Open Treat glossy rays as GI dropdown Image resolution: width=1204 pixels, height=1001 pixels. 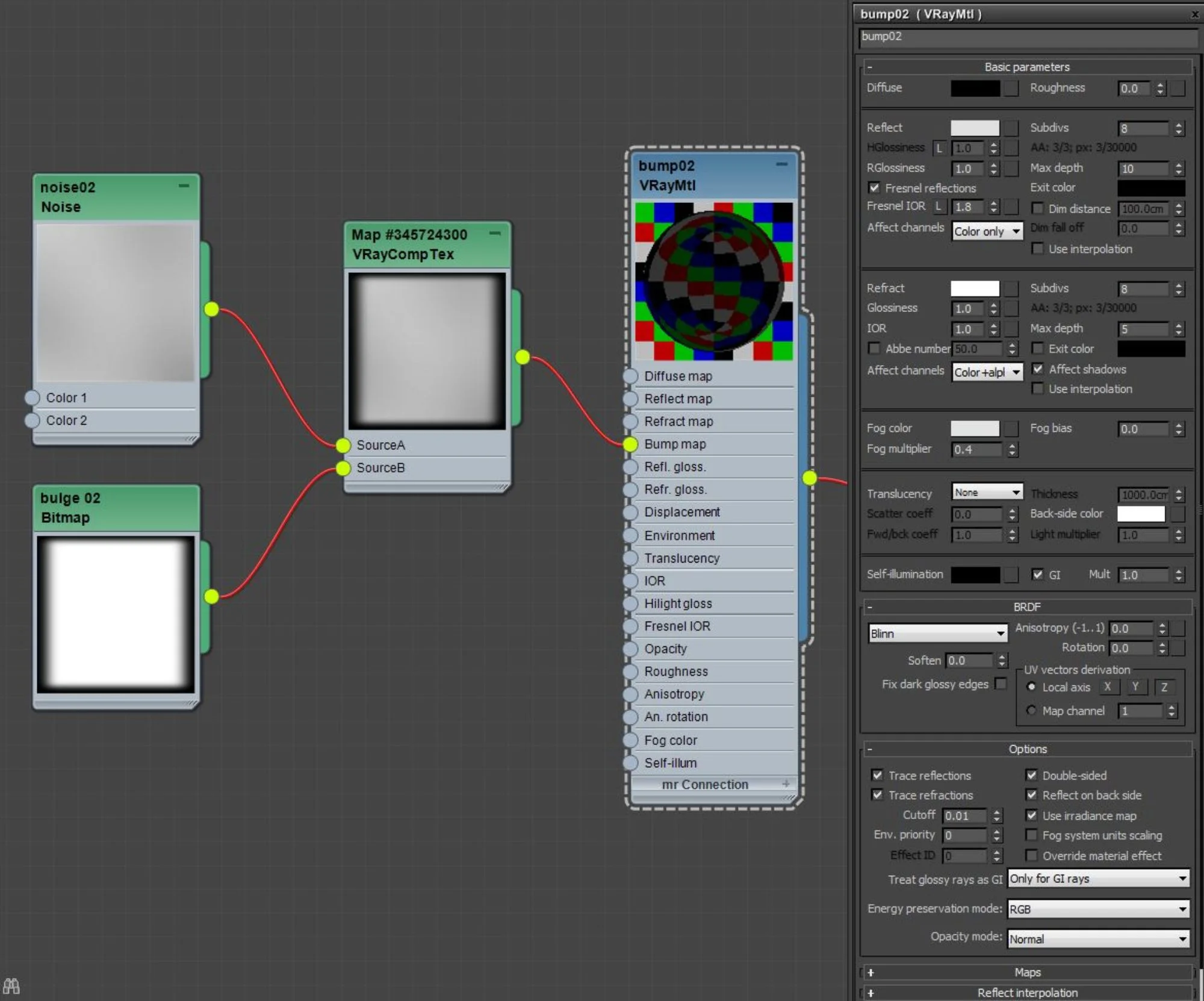click(x=1099, y=879)
